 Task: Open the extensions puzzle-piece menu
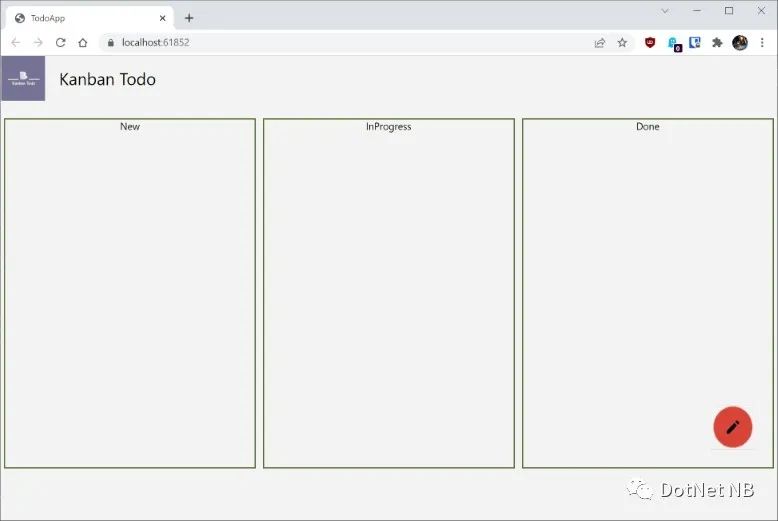tap(717, 43)
